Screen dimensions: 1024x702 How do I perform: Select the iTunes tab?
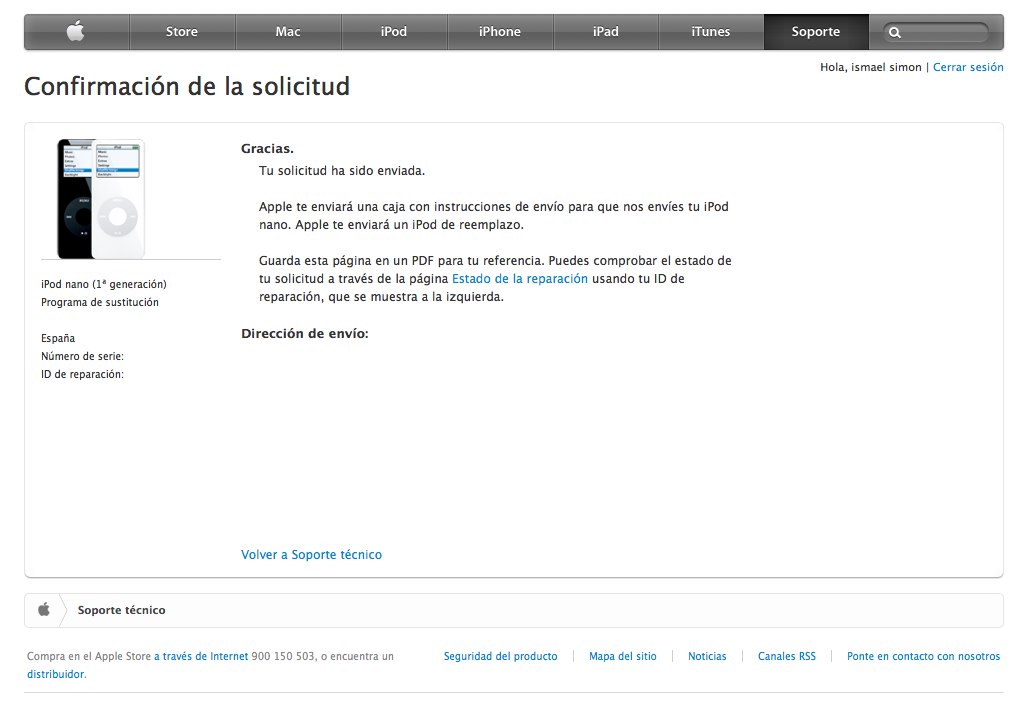(711, 31)
